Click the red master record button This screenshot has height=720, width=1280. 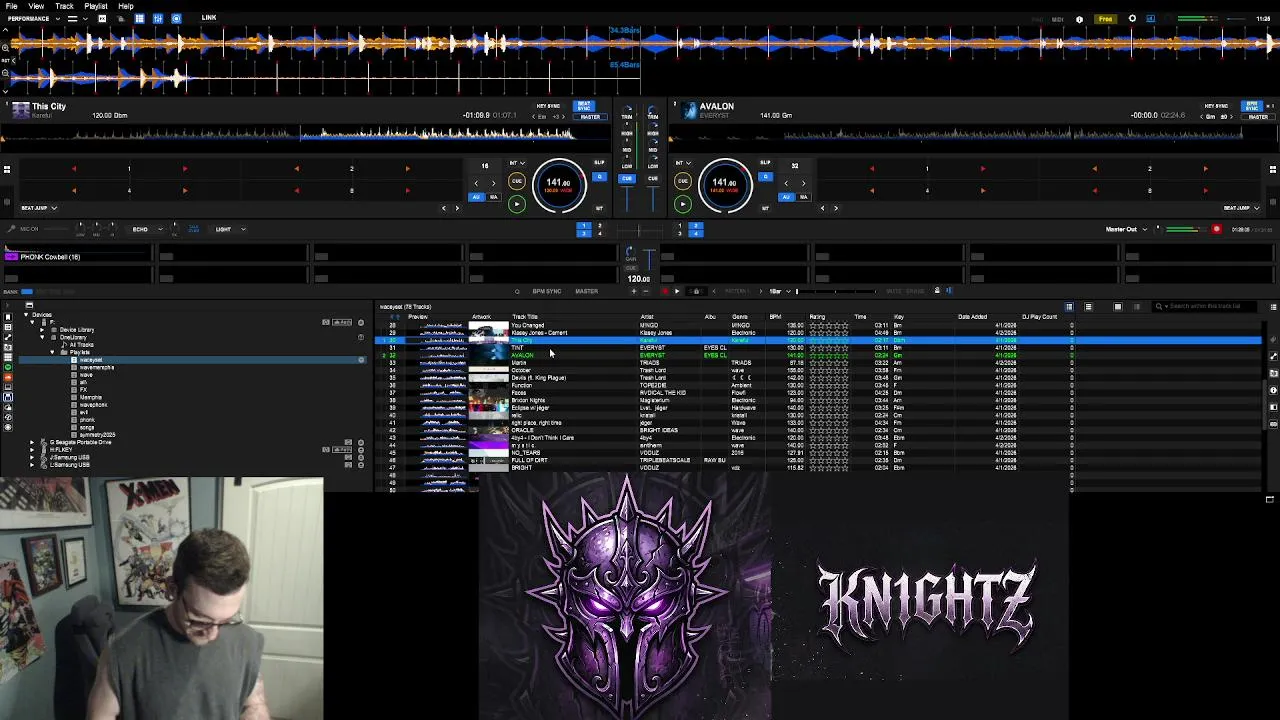pos(1216,229)
